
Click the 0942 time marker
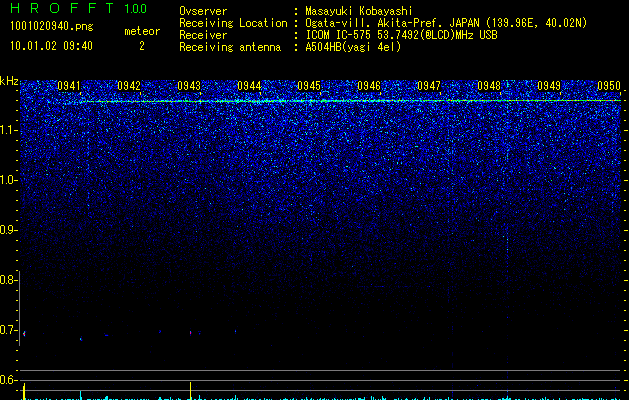coord(129,85)
